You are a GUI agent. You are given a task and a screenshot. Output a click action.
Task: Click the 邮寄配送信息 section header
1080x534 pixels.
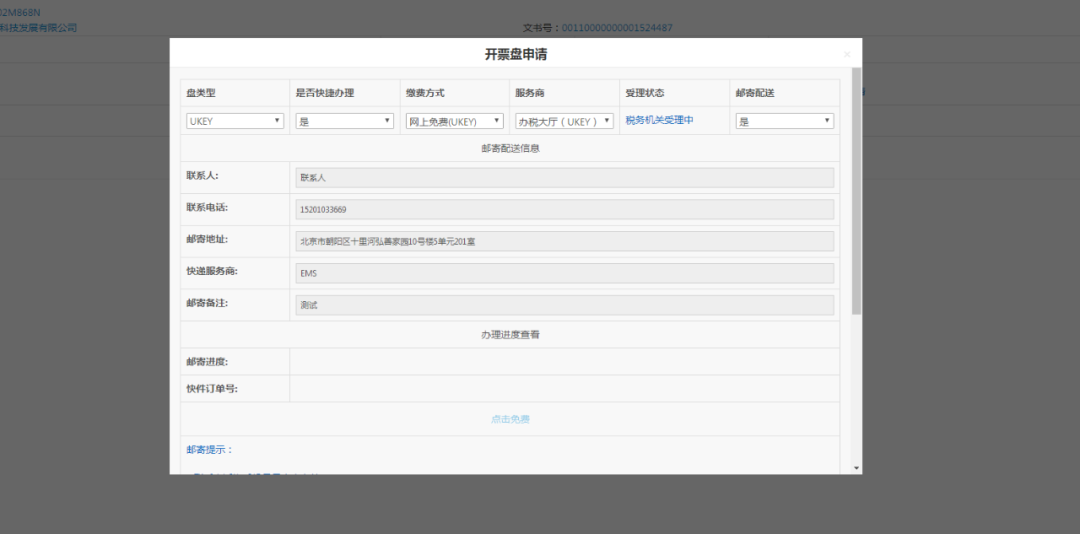pyautogui.click(x=510, y=148)
